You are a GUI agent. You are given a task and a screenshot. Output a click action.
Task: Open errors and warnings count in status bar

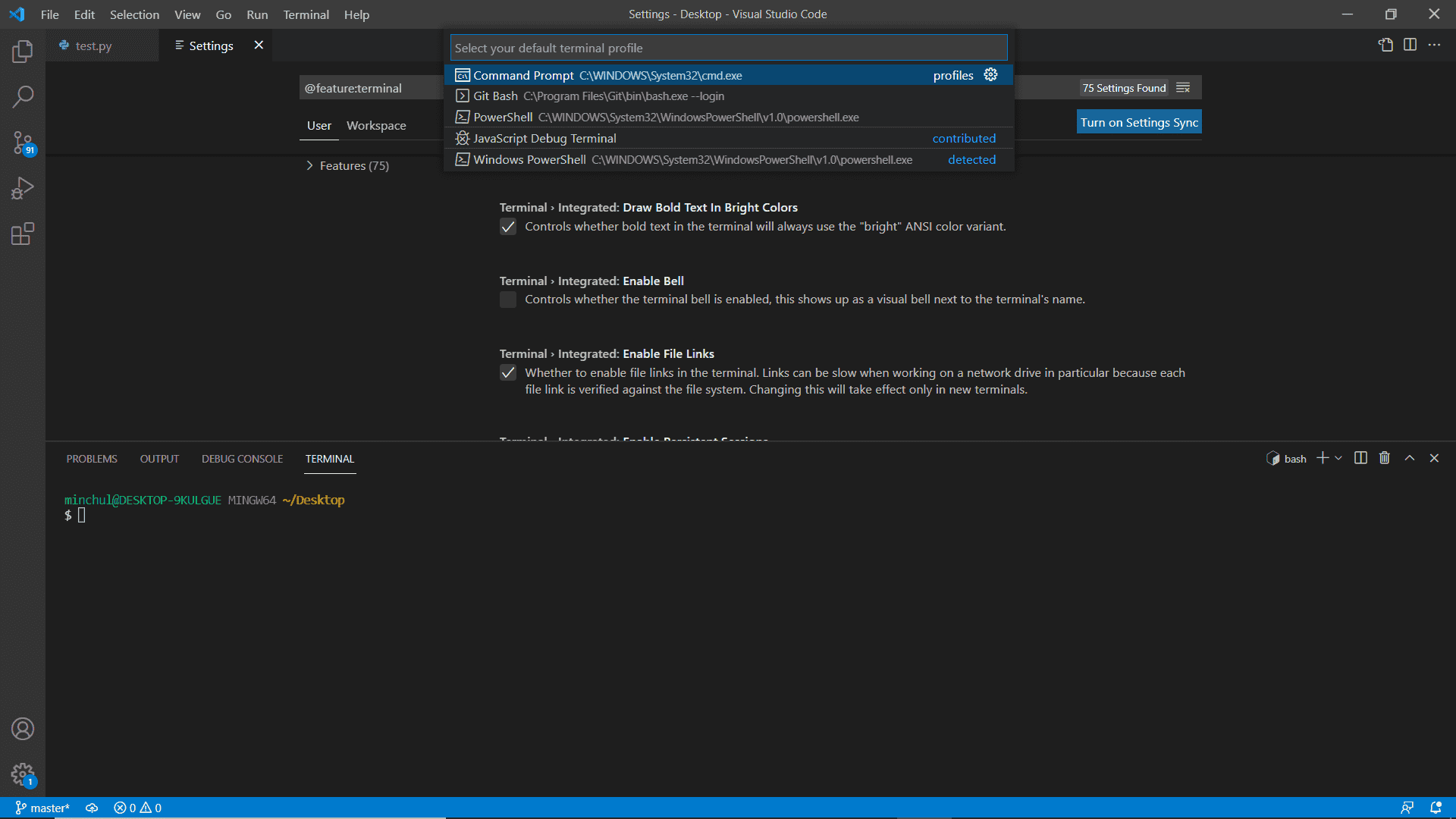pyautogui.click(x=137, y=808)
